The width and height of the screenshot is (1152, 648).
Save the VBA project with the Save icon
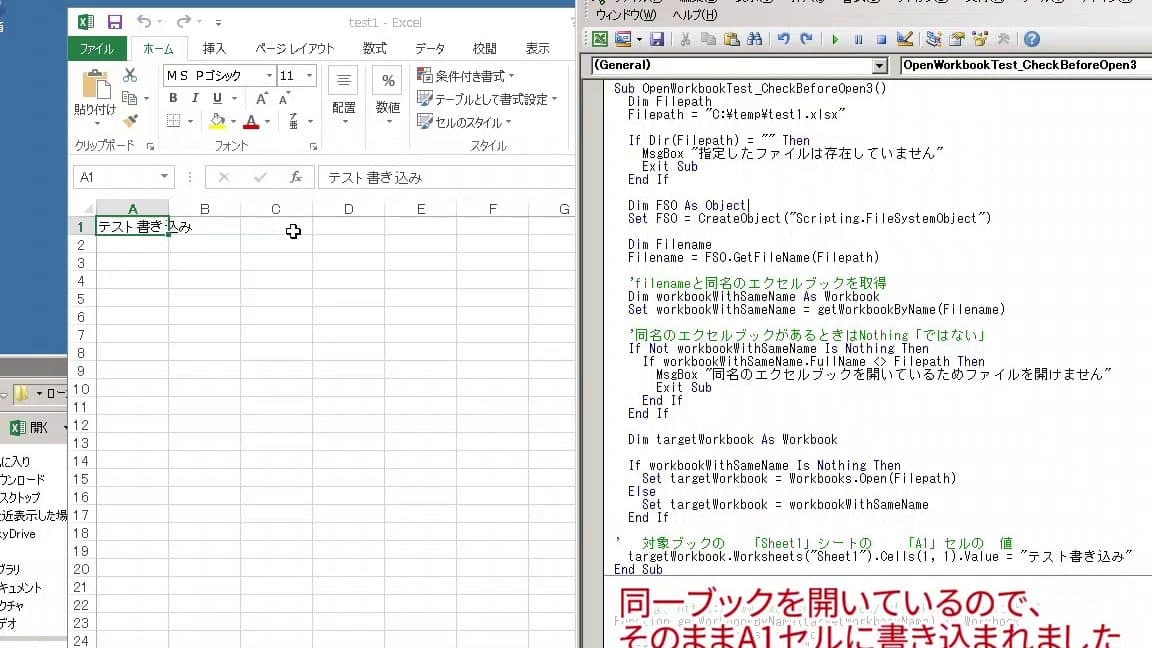(656, 40)
